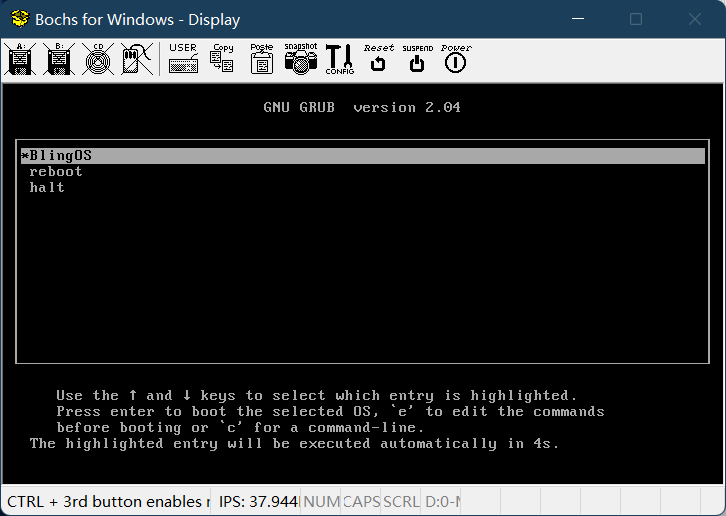Image resolution: width=726 pixels, height=516 pixels.
Task: Click the GNU GRUB version 2.04 title
Action: tap(362, 107)
